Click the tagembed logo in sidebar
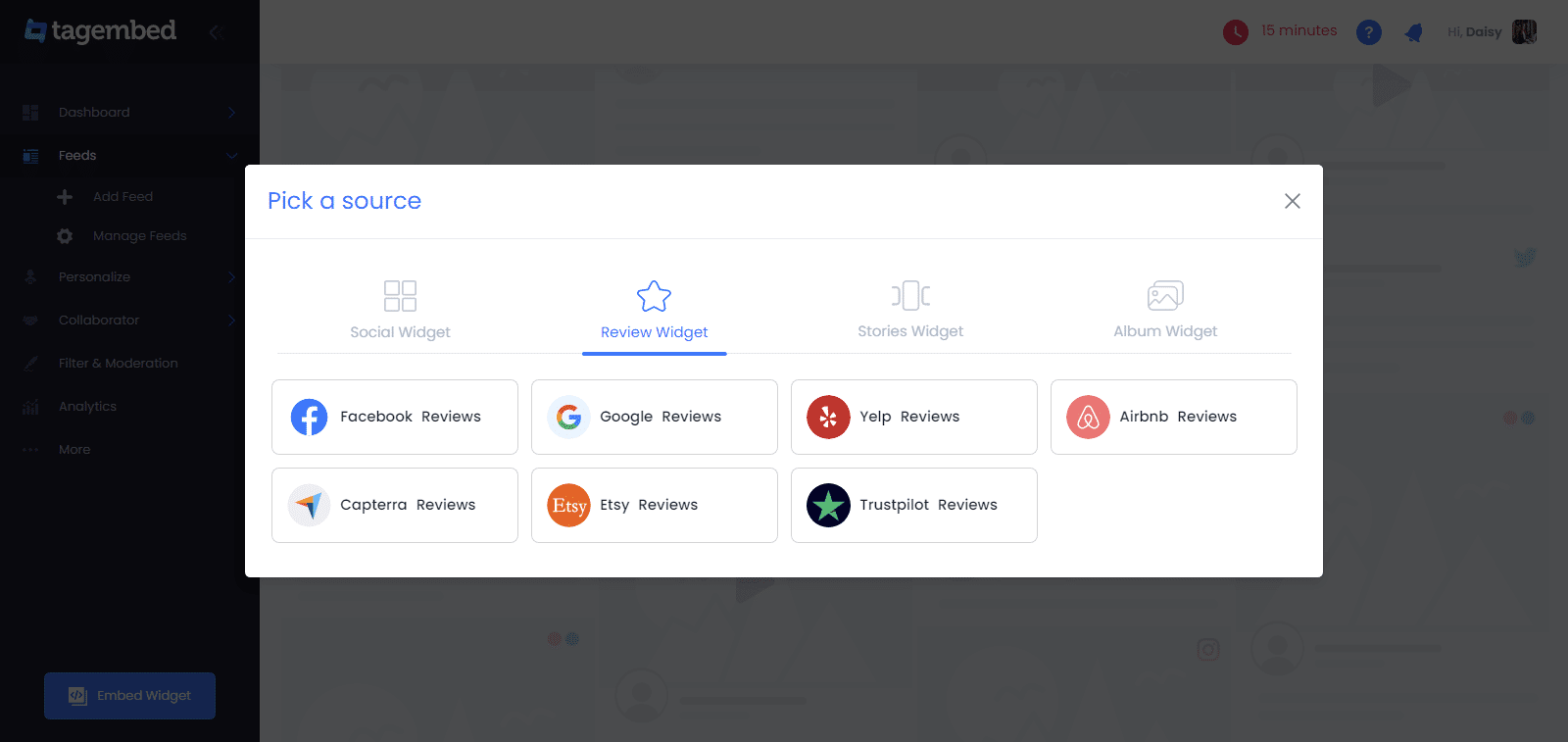Image resolution: width=1568 pixels, height=742 pixels. 100,31
